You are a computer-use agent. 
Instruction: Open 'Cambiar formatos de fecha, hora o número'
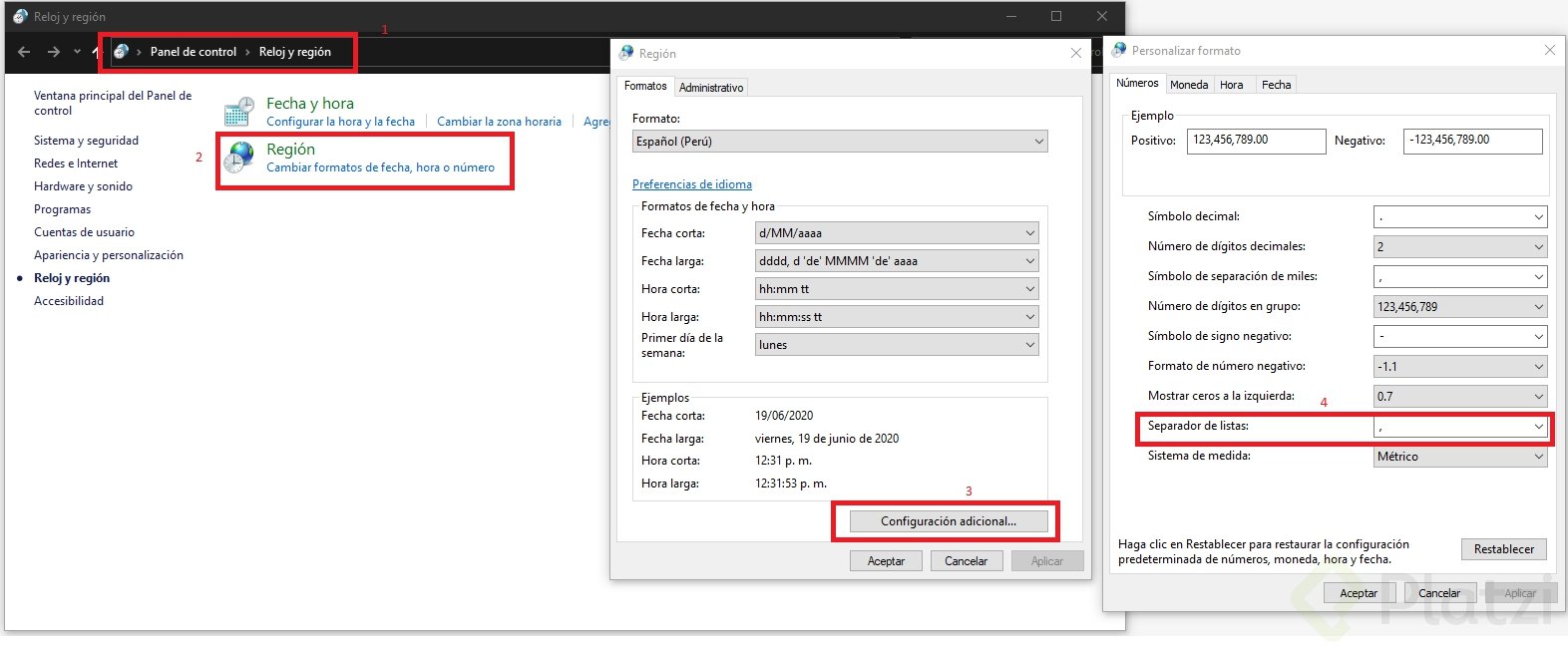[x=380, y=167]
